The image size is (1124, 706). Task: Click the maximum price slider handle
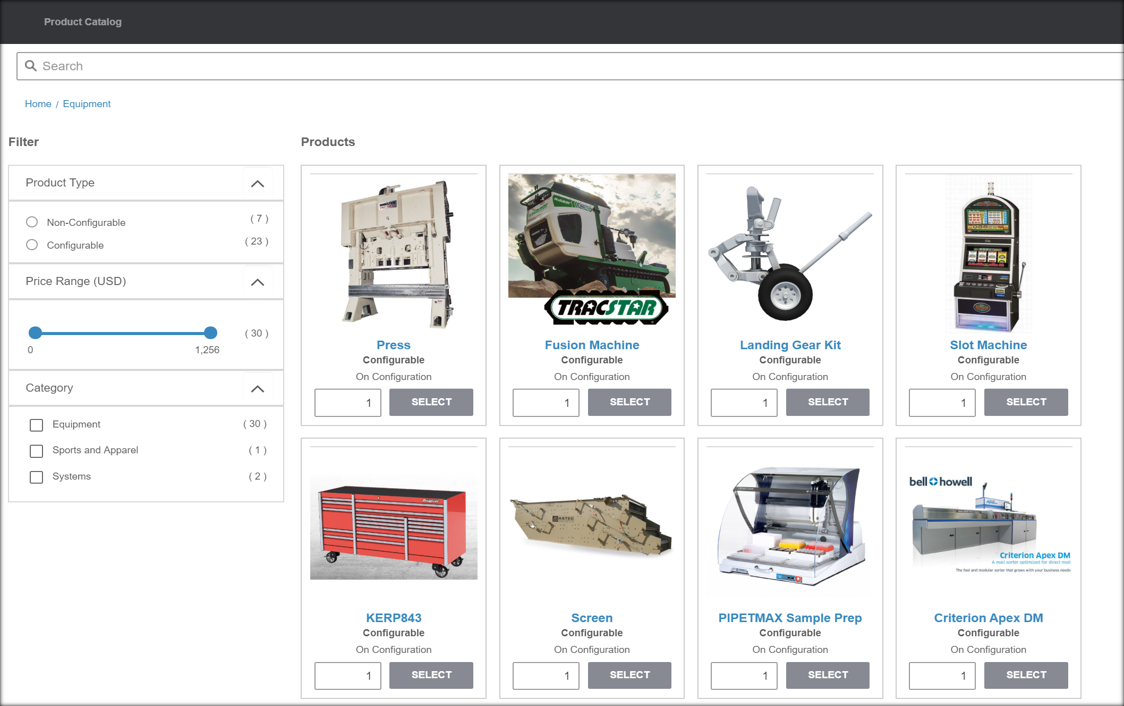point(210,333)
